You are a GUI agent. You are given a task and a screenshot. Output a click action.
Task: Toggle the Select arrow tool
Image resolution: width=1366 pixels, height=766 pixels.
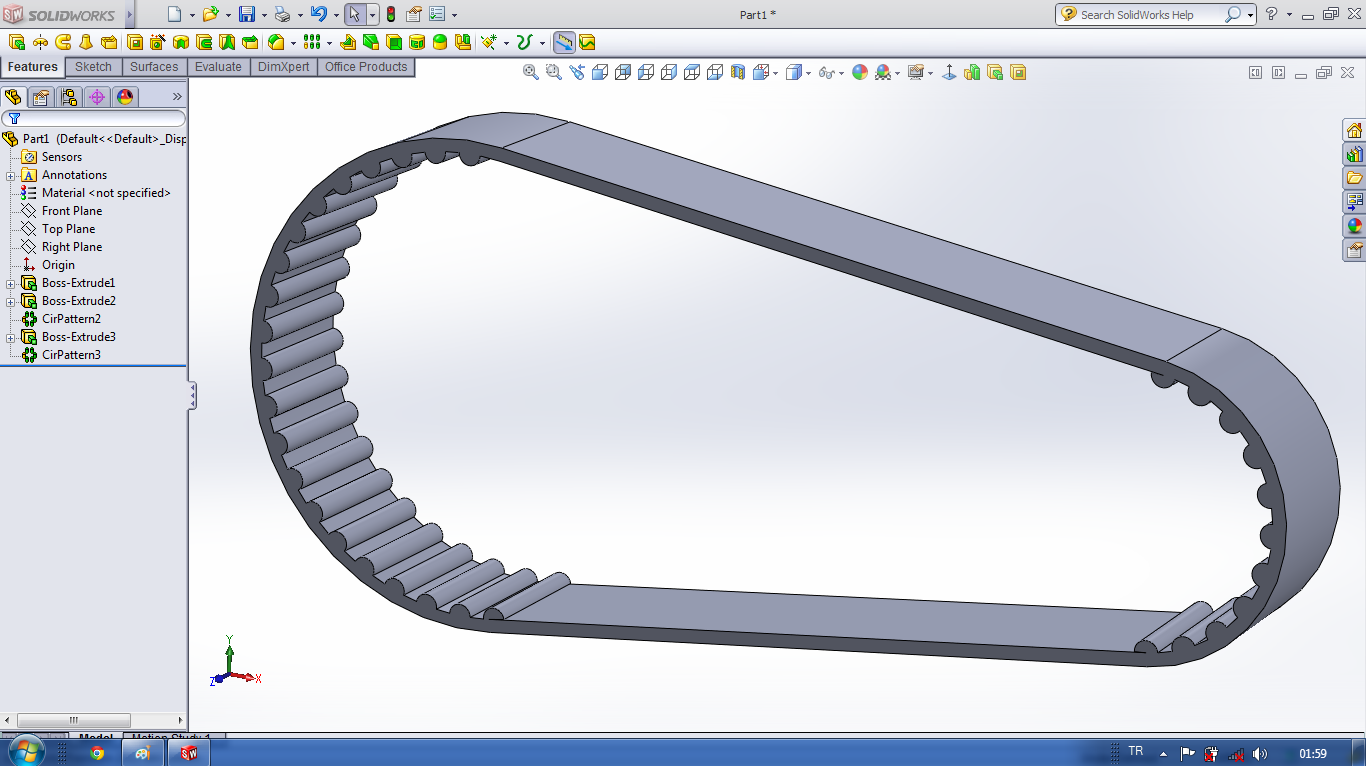[x=353, y=14]
